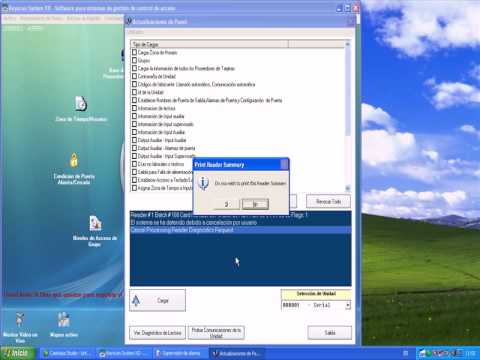The image size is (480, 360).
Task: Open the Selección de Unidad dropdown arrow
Action: coord(348,305)
